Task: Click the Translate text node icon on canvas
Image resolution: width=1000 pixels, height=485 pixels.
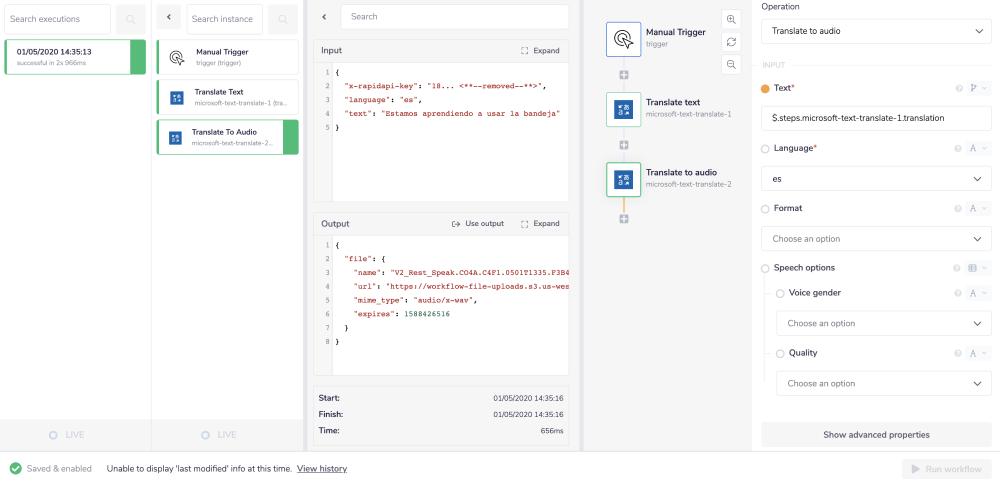Action: pyautogui.click(x=623, y=109)
